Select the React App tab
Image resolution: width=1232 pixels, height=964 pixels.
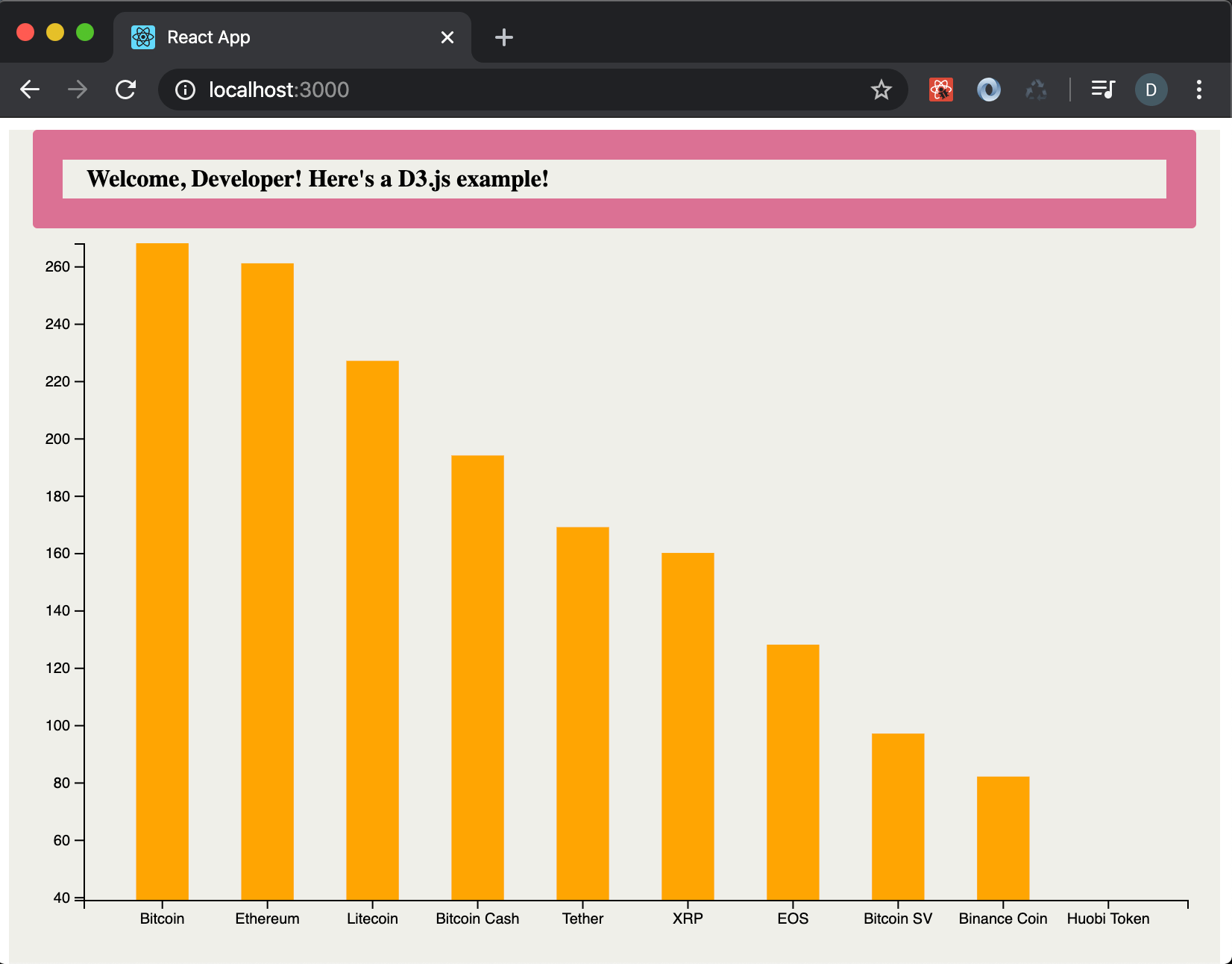[x=292, y=37]
